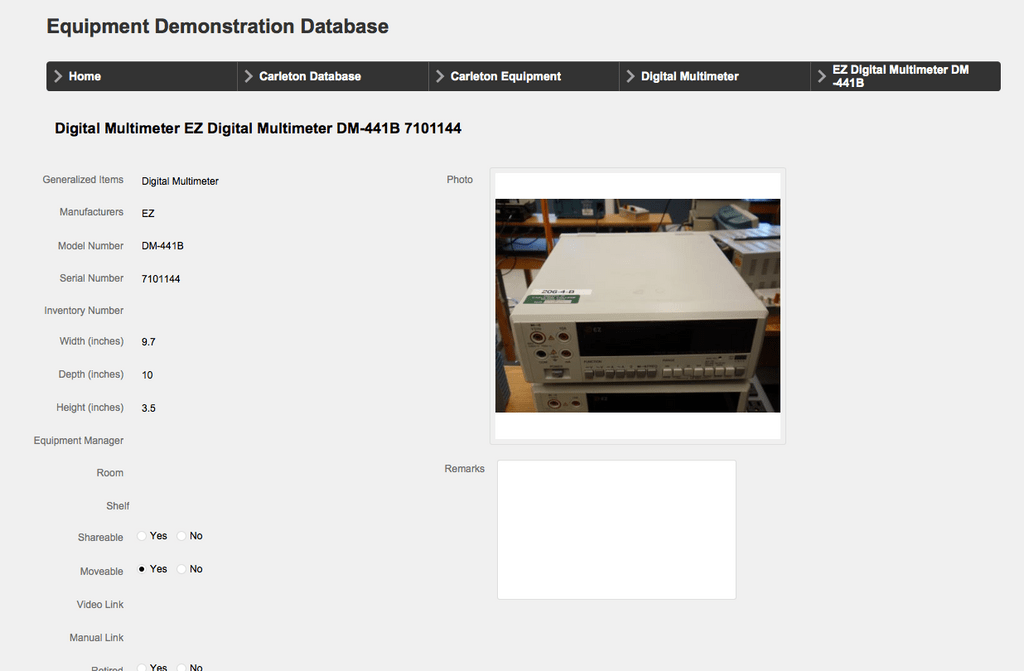Navigate to Home via the breadcrumb bar
Image resolution: width=1024 pixels, height=671 pixels.
pyautogui.click(x=86, y=76)
